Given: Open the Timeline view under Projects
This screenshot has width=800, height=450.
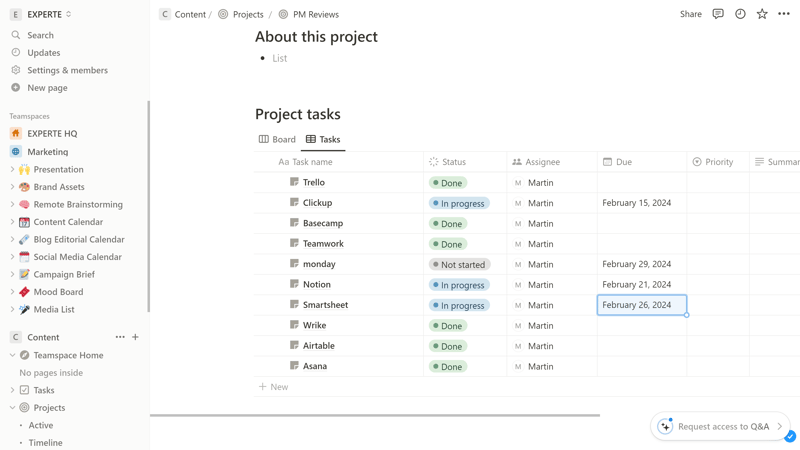Looking at the screenshot, I should click(45, 442).
